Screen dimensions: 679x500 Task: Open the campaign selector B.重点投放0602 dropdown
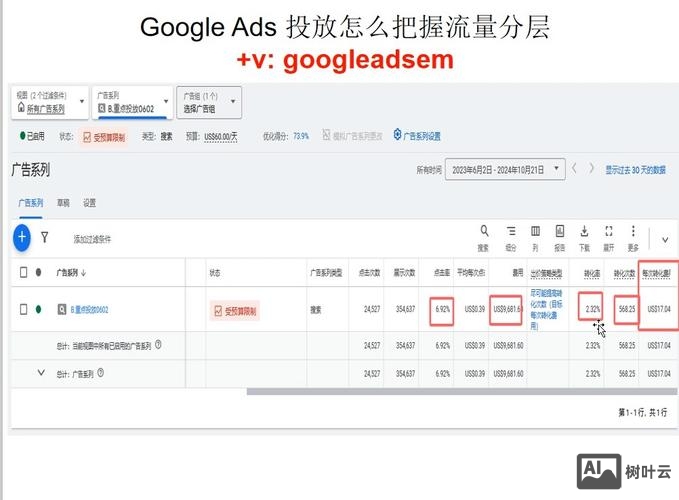pyautogui.click(x=132, y=102)
